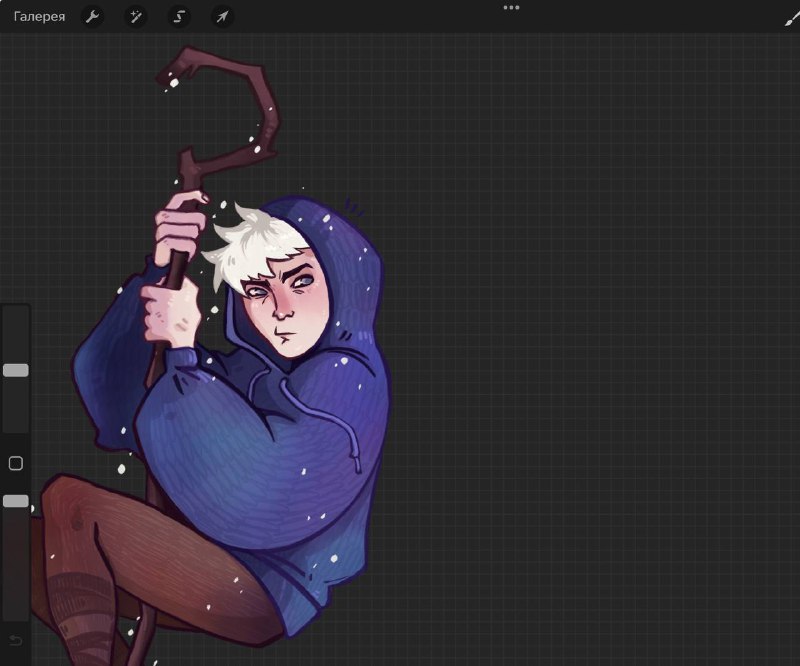Screen dimensions: 800x666
Task: Select the Brush tool in top-right corner
Action: tap(792, 19)
